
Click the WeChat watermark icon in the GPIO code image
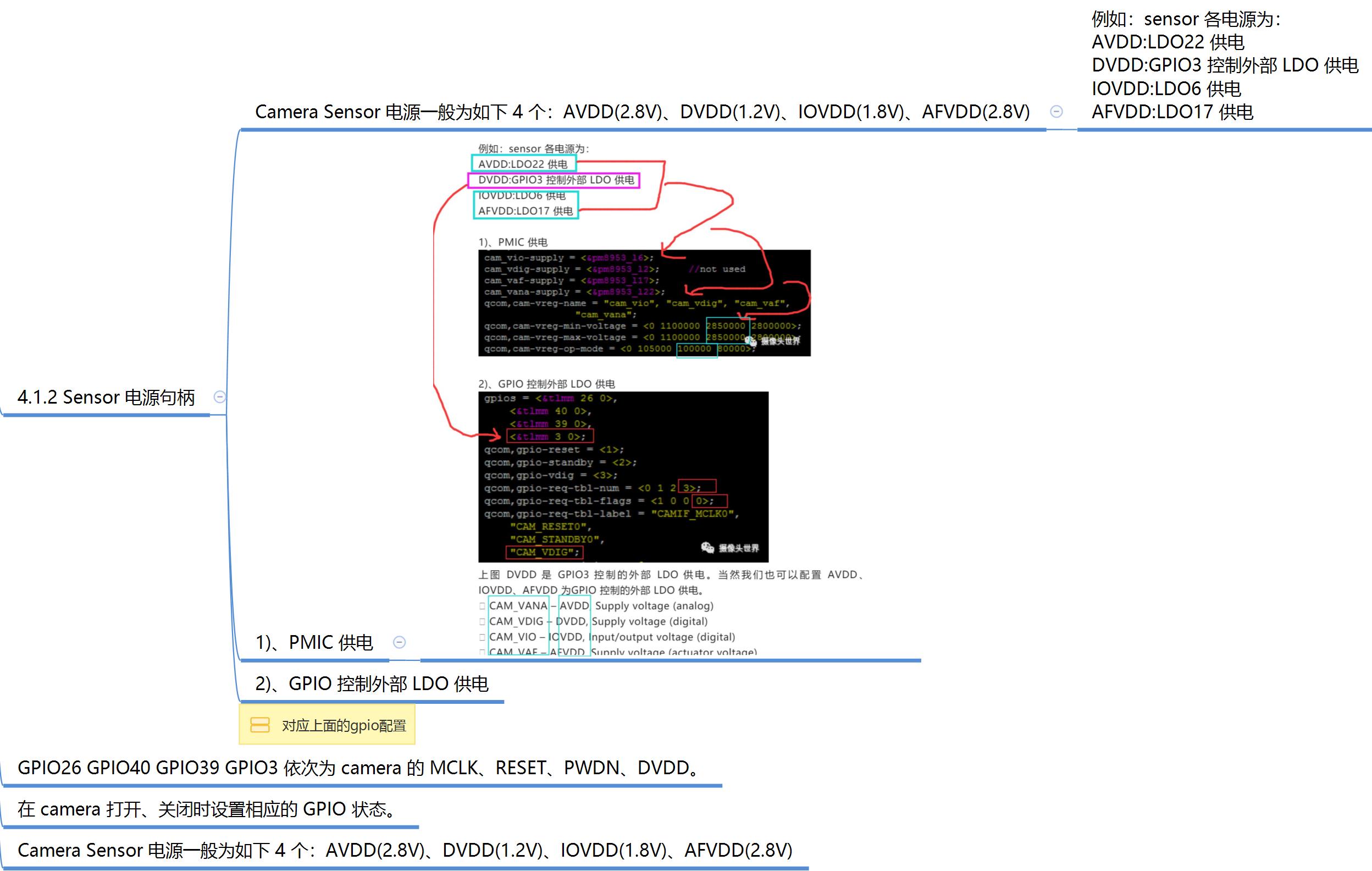click(707, 548)
